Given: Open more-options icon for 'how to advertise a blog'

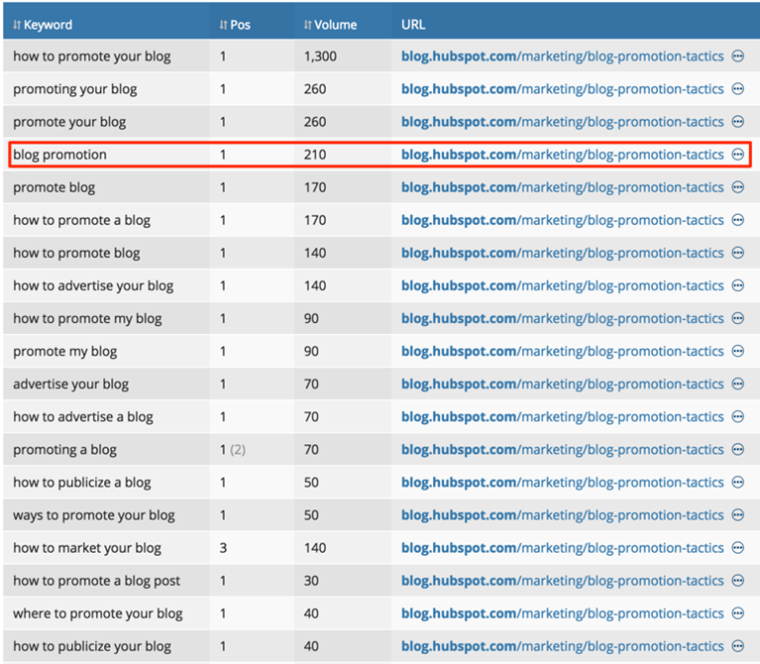Looking at the screenshot, I should click(x=738, y=417).
